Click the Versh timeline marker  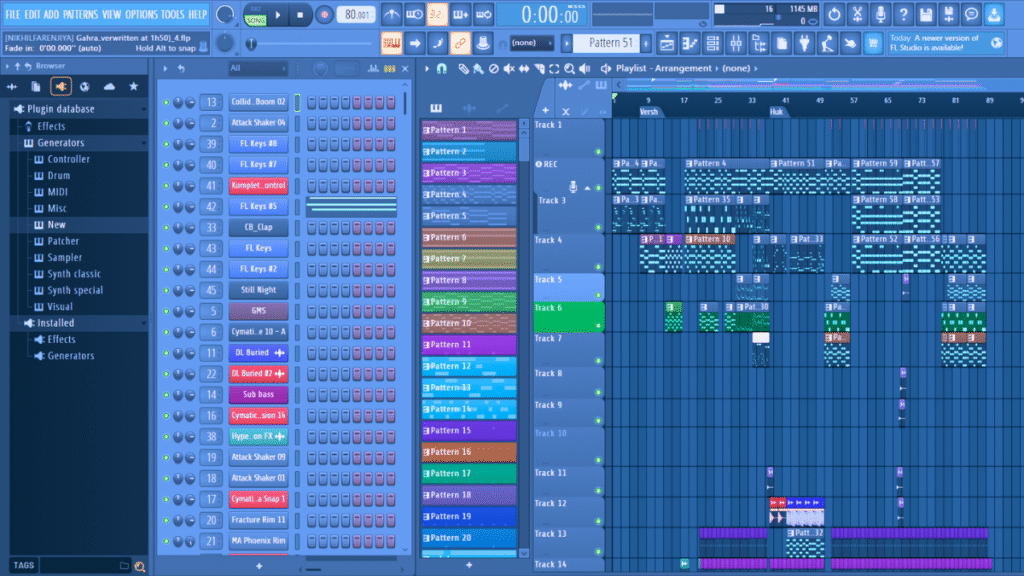[648, 112]
